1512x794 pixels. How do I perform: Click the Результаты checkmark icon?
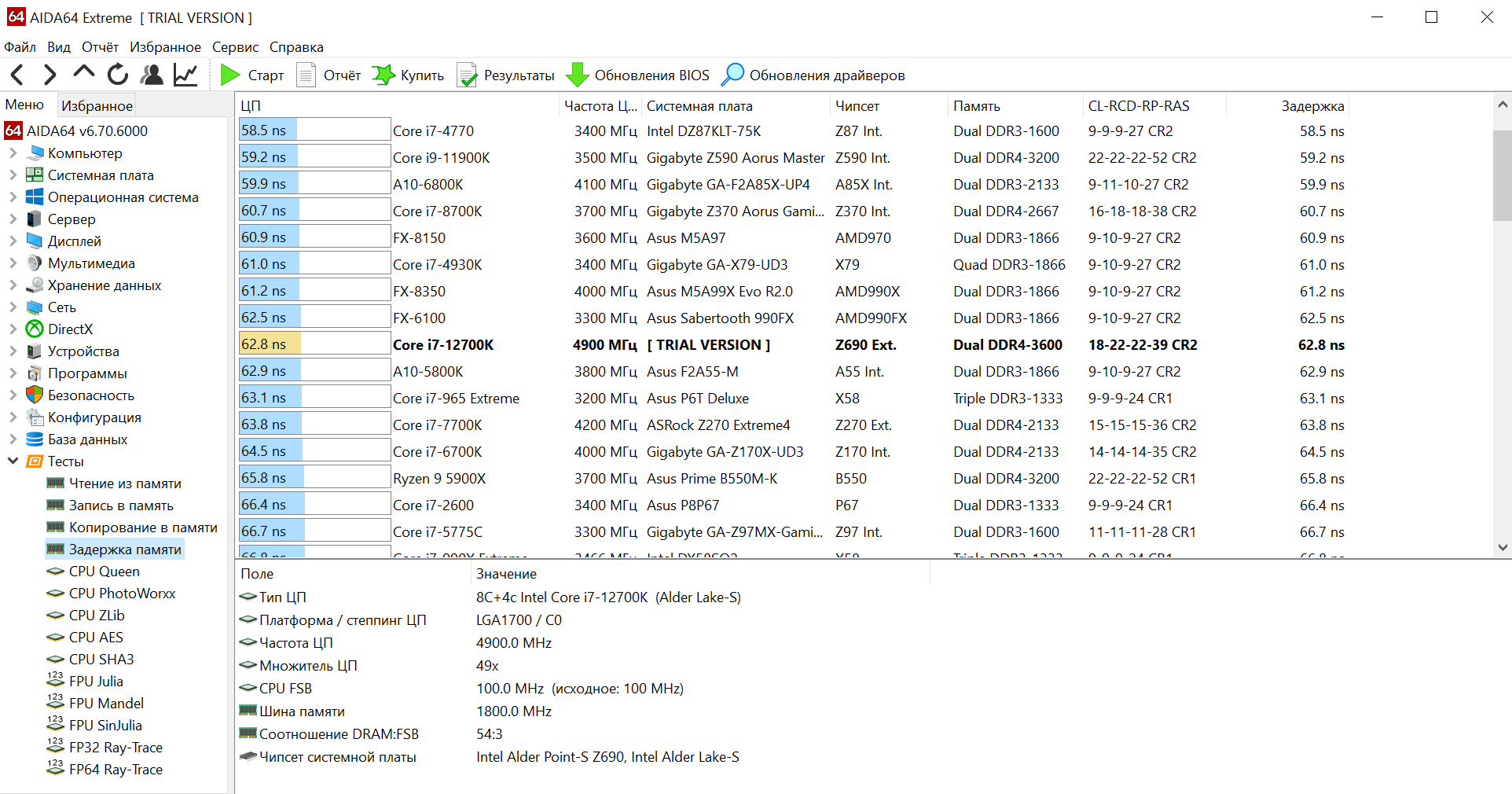(467, 75)
